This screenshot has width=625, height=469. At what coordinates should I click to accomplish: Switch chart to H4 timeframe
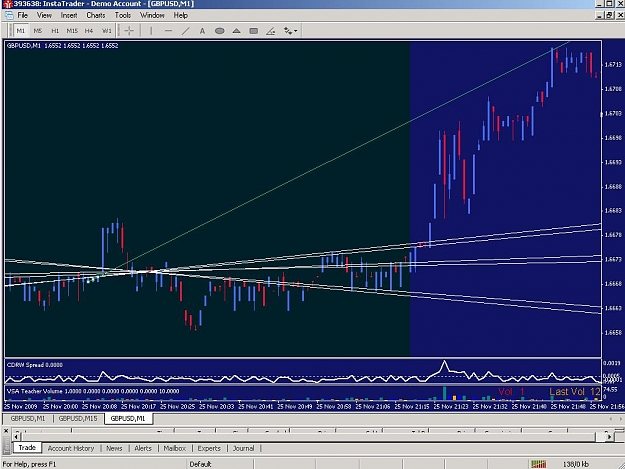click(x=88, y=31)
